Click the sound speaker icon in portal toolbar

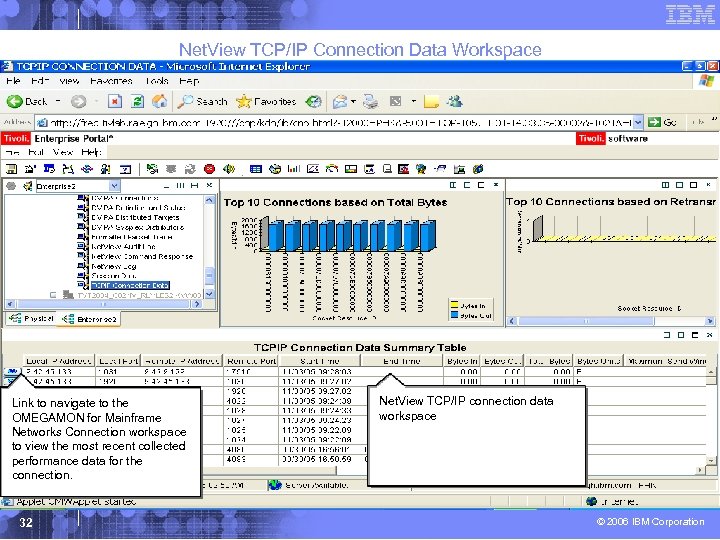pyautogui.click(x=229, y=169)
